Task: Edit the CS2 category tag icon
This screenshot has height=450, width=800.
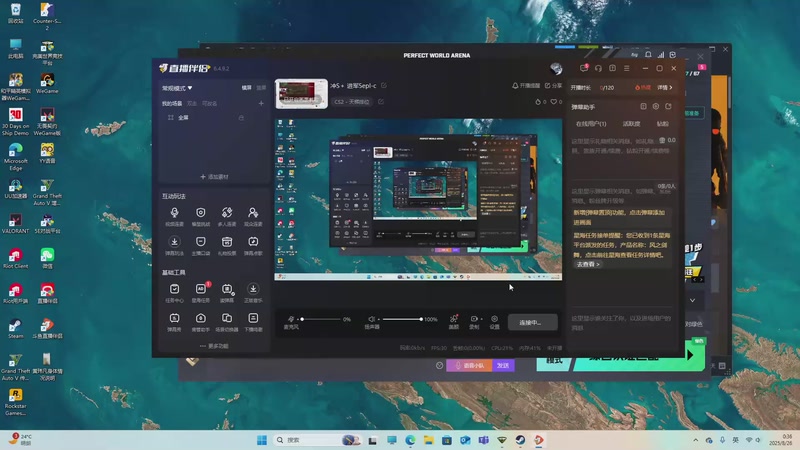Action: [381, 102]
